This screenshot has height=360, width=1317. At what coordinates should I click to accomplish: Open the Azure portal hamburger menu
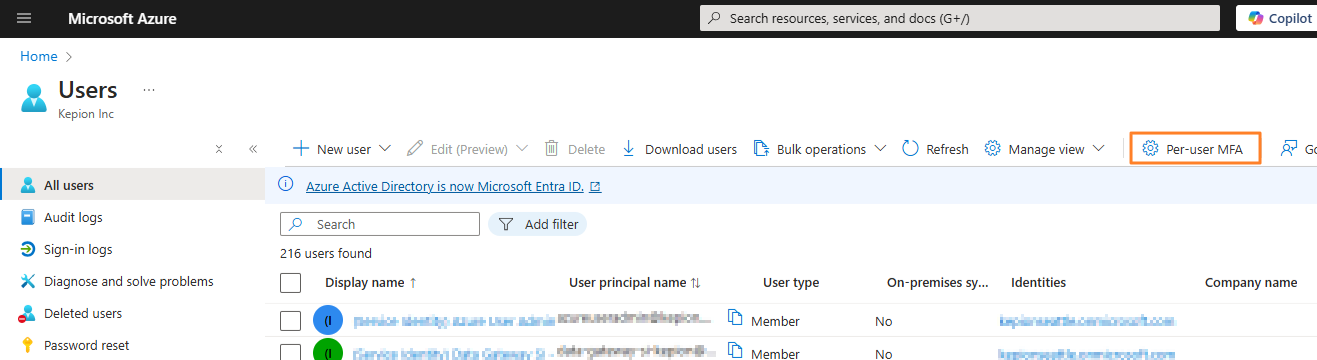pyautogui.click(x=24, y=18)
